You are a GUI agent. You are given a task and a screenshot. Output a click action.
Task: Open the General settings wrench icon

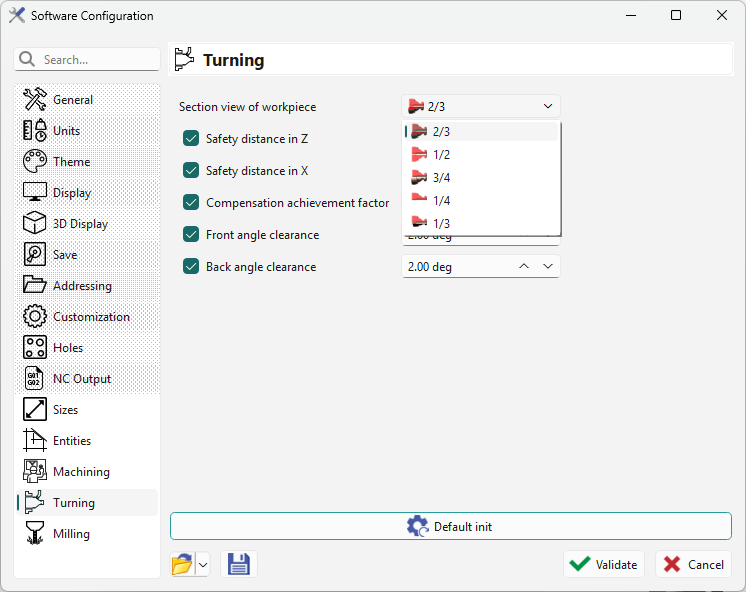[35, 100]
